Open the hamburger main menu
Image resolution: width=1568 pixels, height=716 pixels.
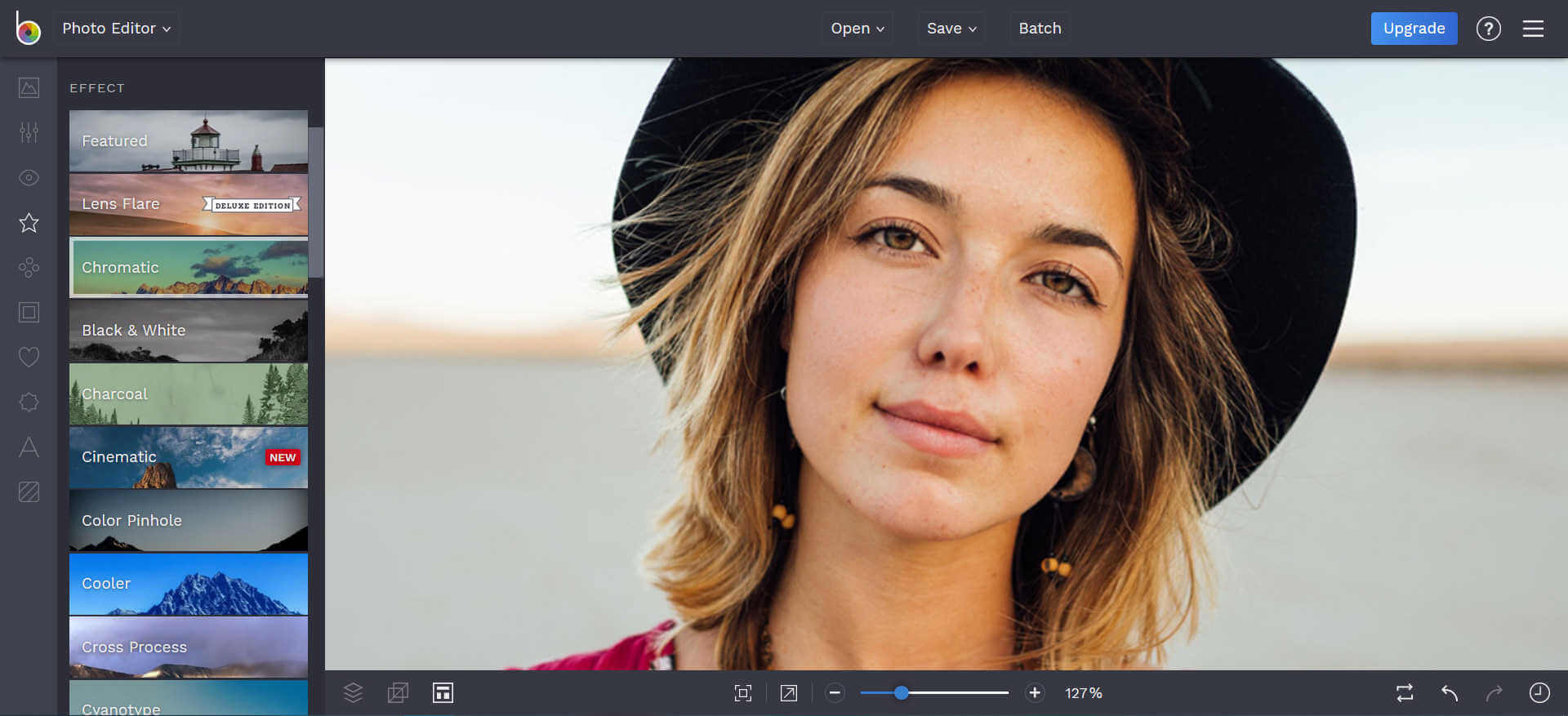[1533, 29]
